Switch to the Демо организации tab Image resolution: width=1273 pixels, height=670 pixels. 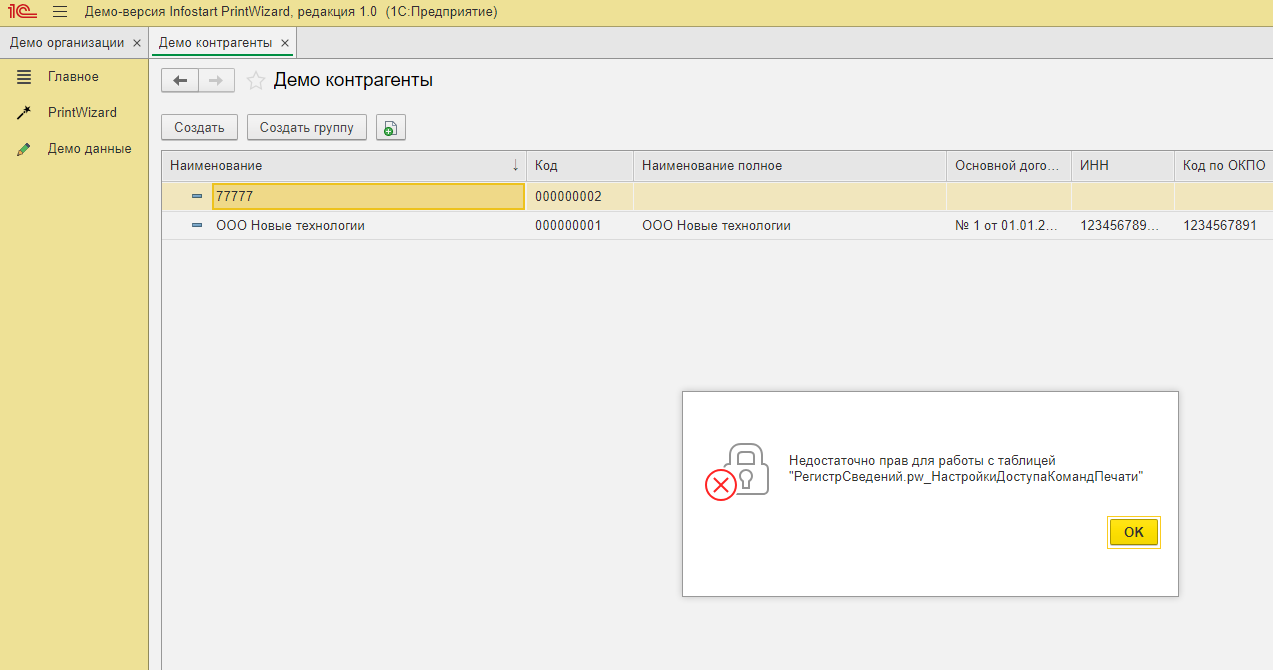[67, 43]
